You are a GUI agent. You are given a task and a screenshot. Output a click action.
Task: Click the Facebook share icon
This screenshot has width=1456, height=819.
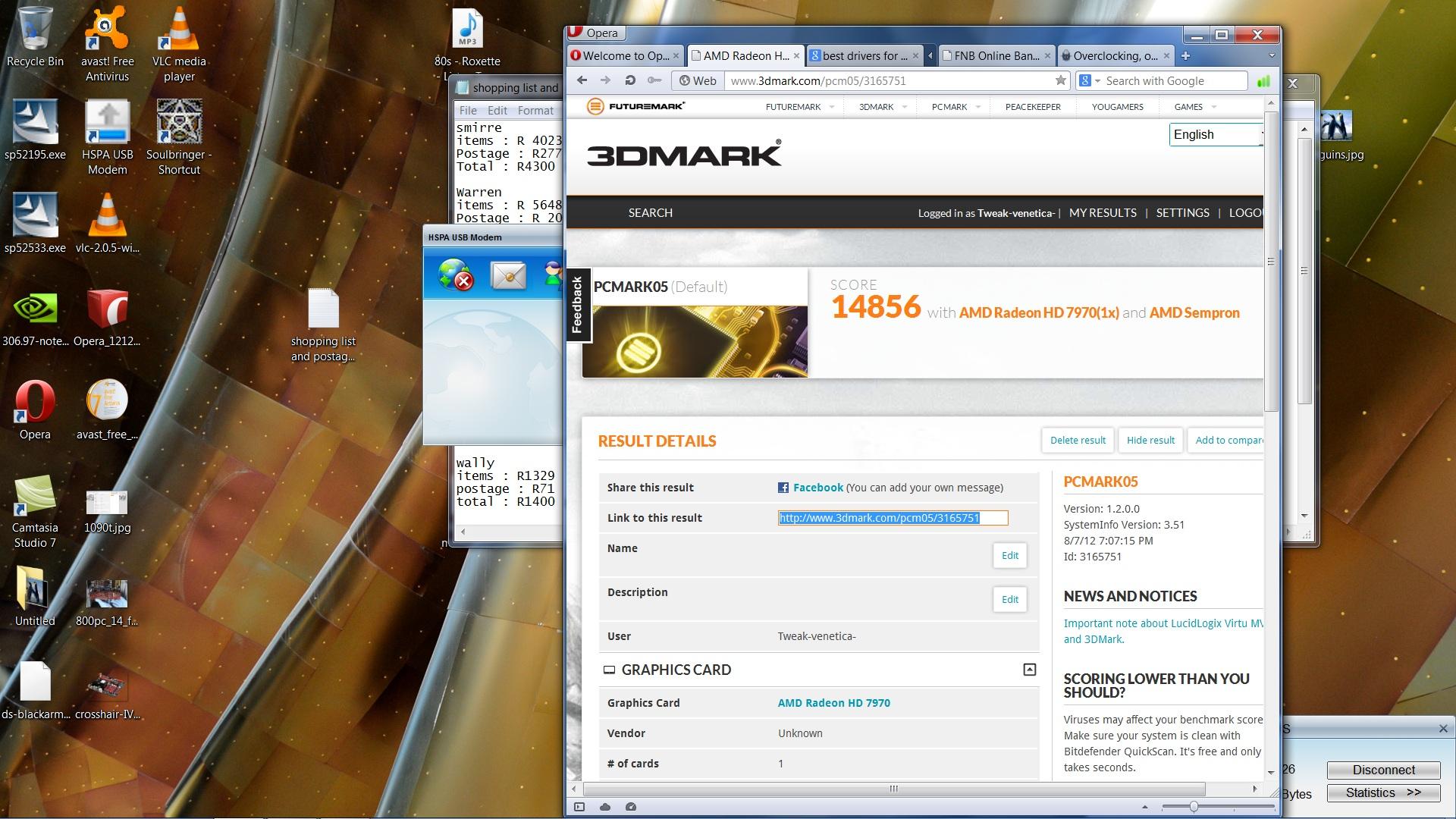click(x=783, y=488)
